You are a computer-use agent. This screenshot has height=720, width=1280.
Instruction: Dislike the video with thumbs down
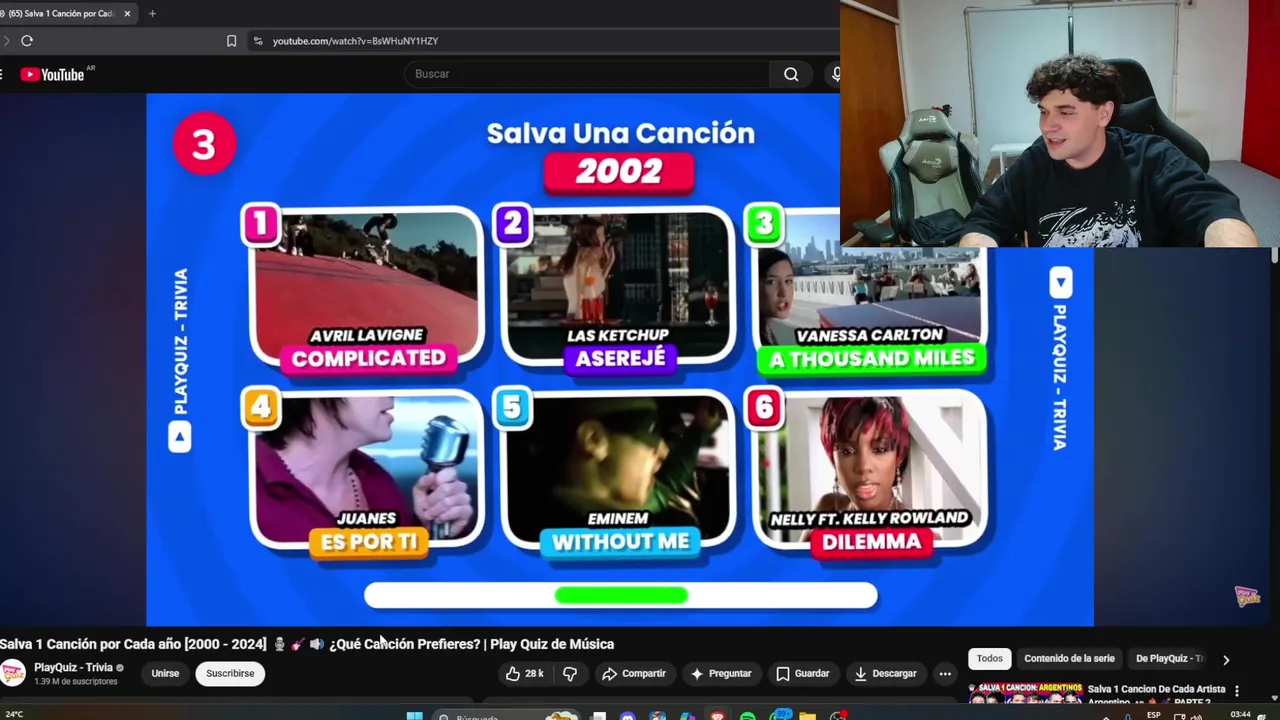pos(570,674)
